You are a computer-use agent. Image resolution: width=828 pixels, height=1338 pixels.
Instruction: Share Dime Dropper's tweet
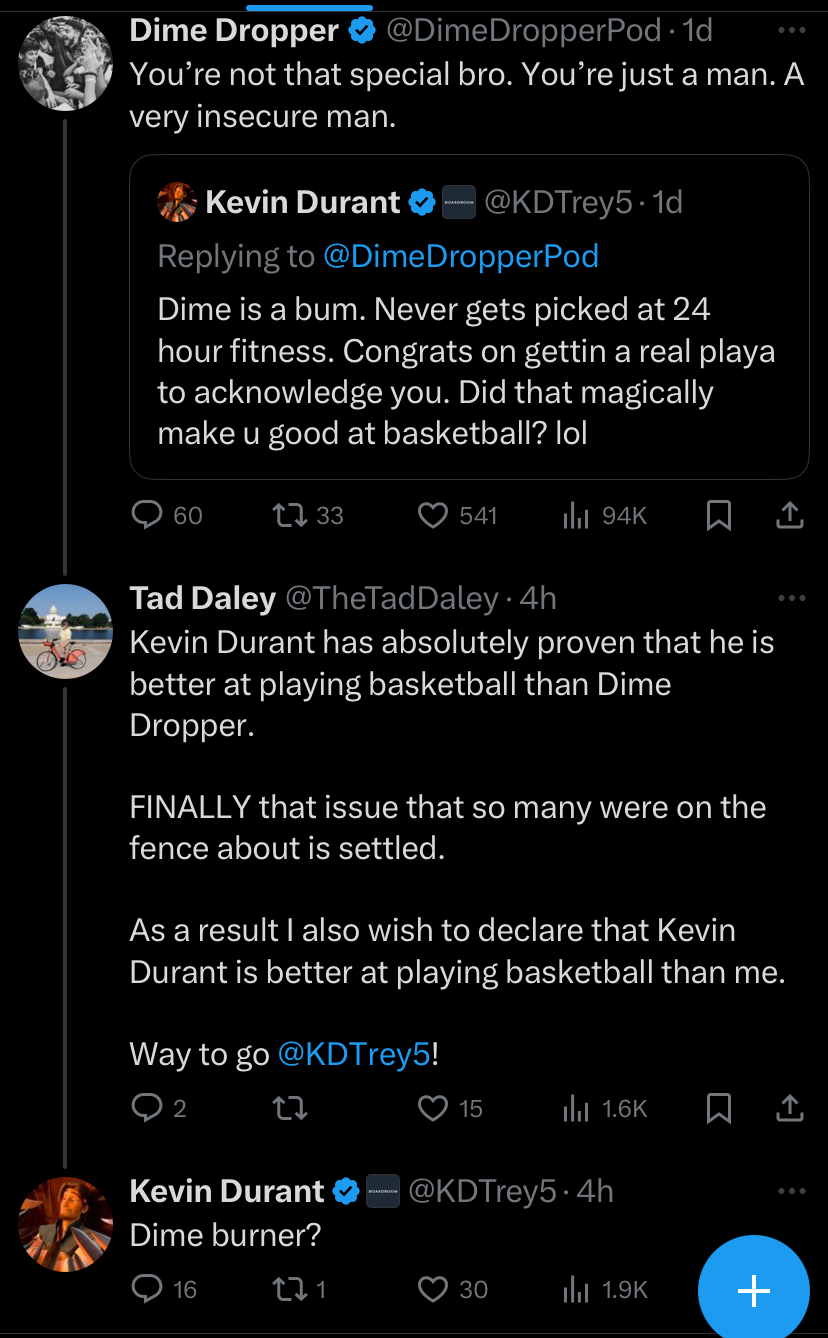[x=789, y=515]
